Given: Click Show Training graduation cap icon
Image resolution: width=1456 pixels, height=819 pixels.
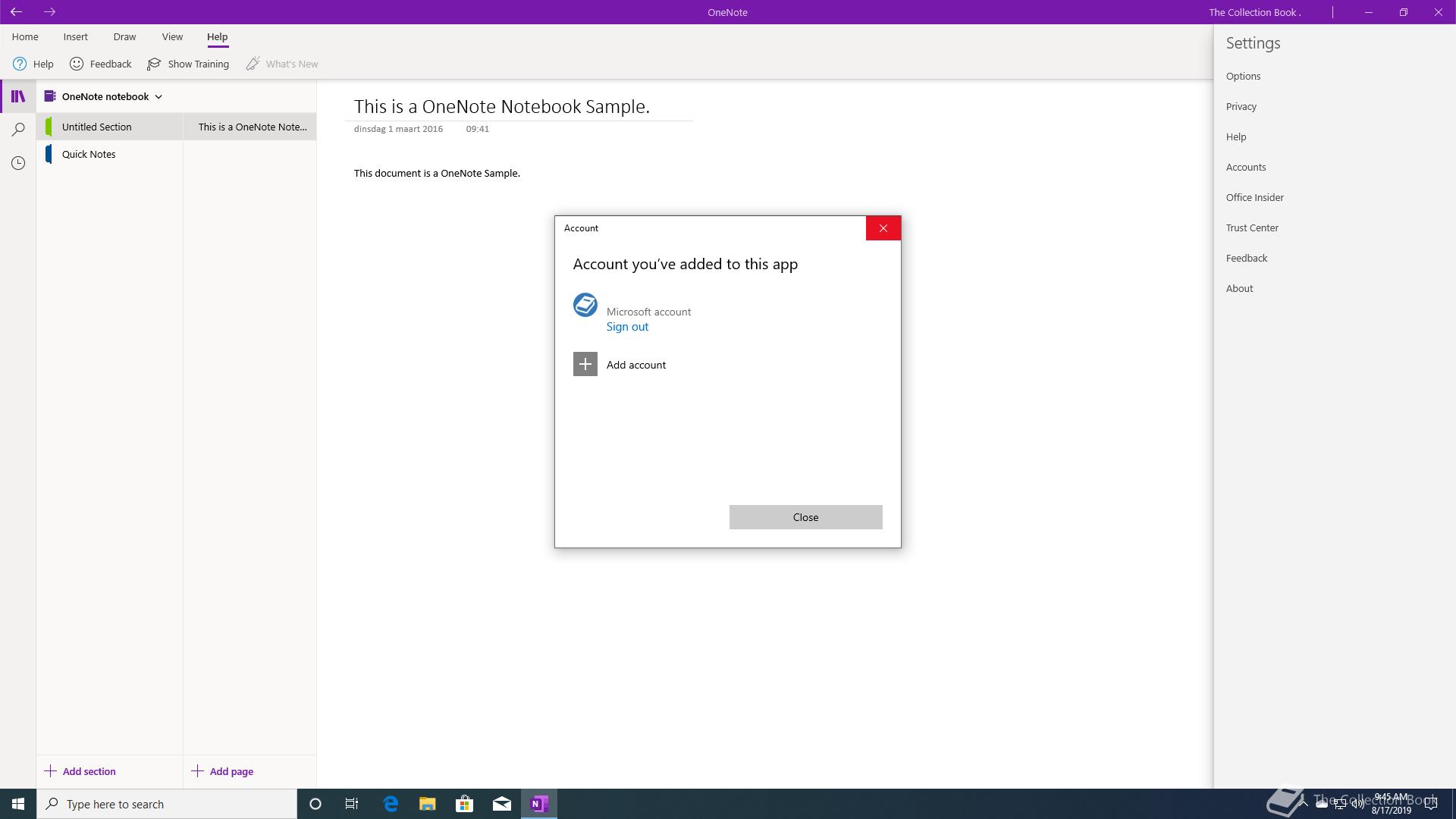Looking at the screenshot, I should [x=154, y=64].
